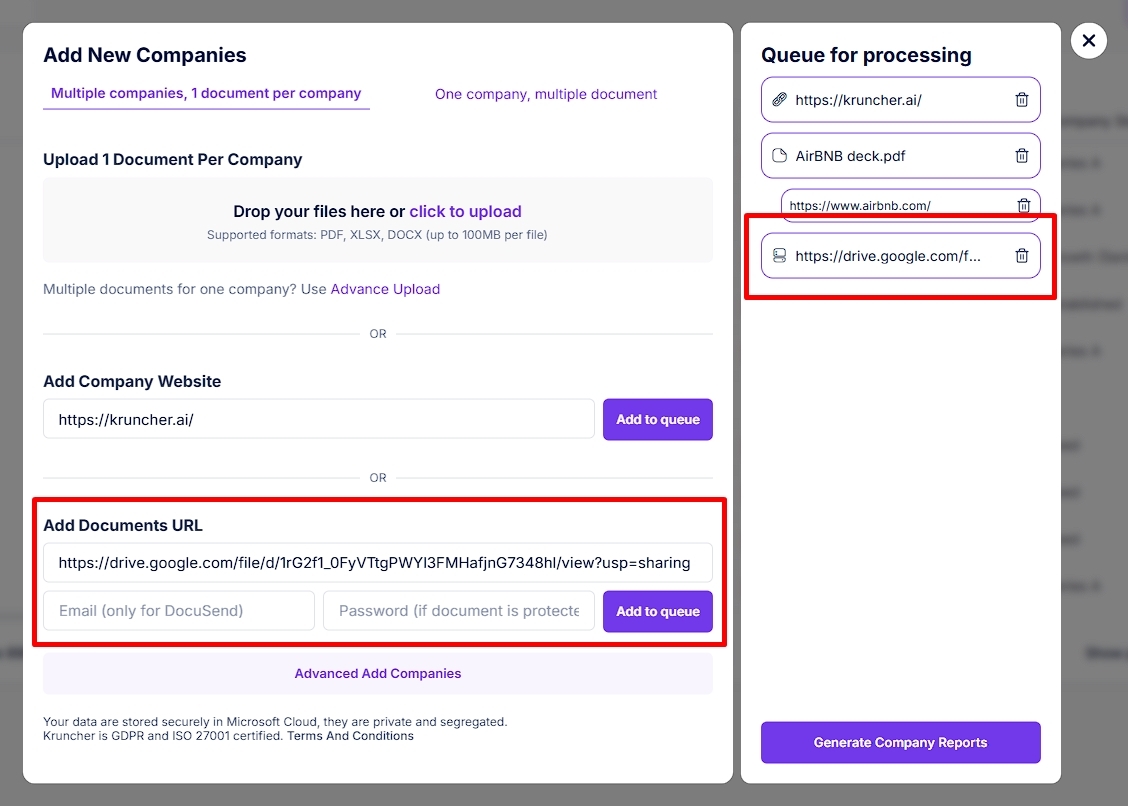Click the drive icon beside Google Drive URL

click(779, 255)
